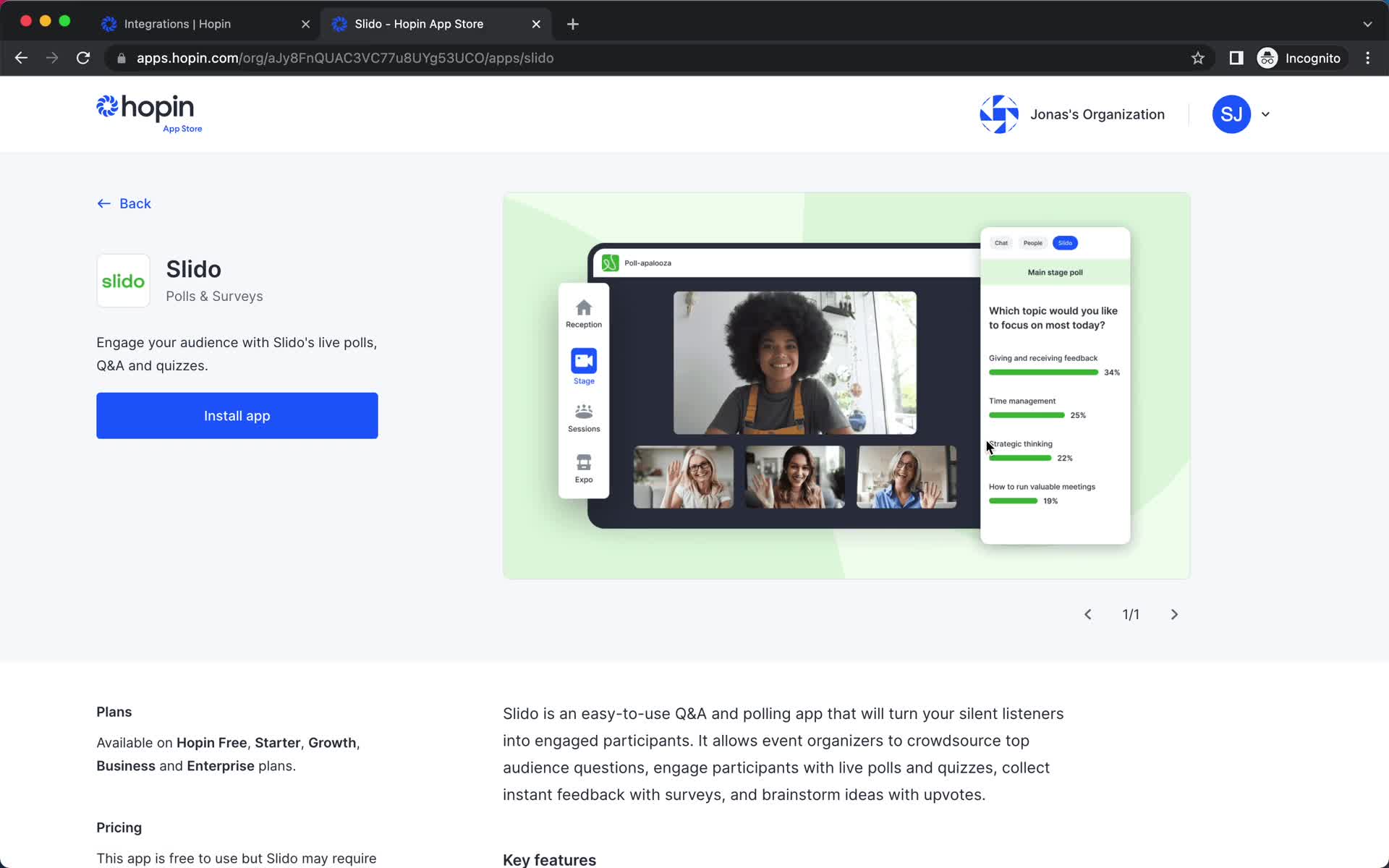Click the address bar URL
This screenshot has height=868, width=1389.
coord(345,58)
